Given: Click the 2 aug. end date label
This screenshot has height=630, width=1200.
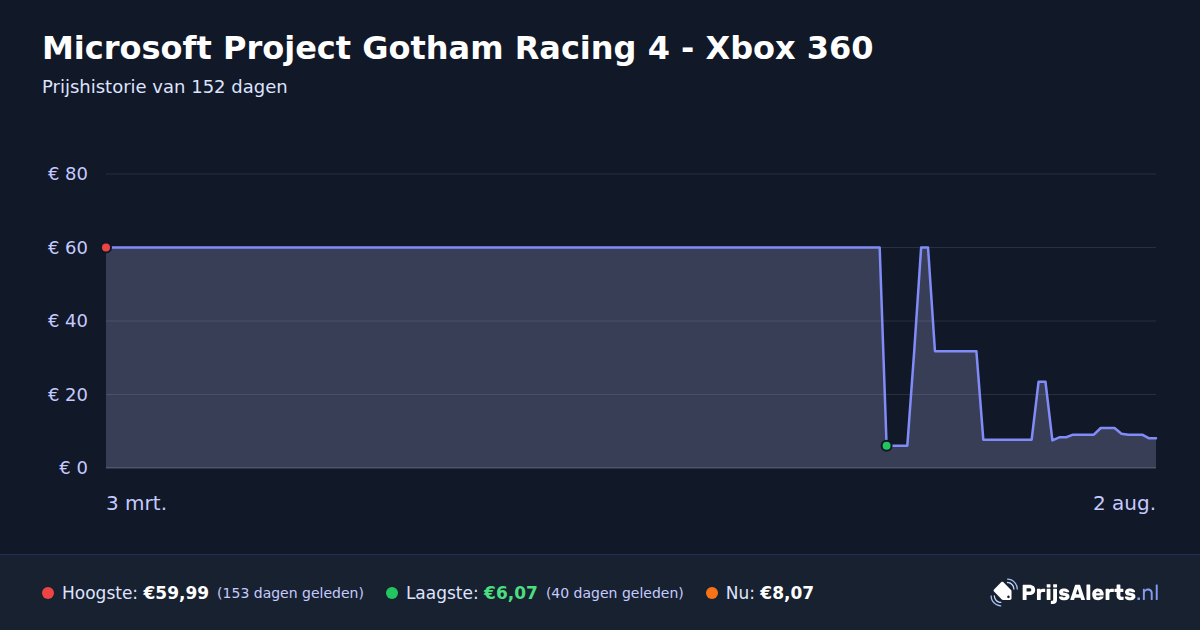Looking at the screenshot, I should 1124,503.
